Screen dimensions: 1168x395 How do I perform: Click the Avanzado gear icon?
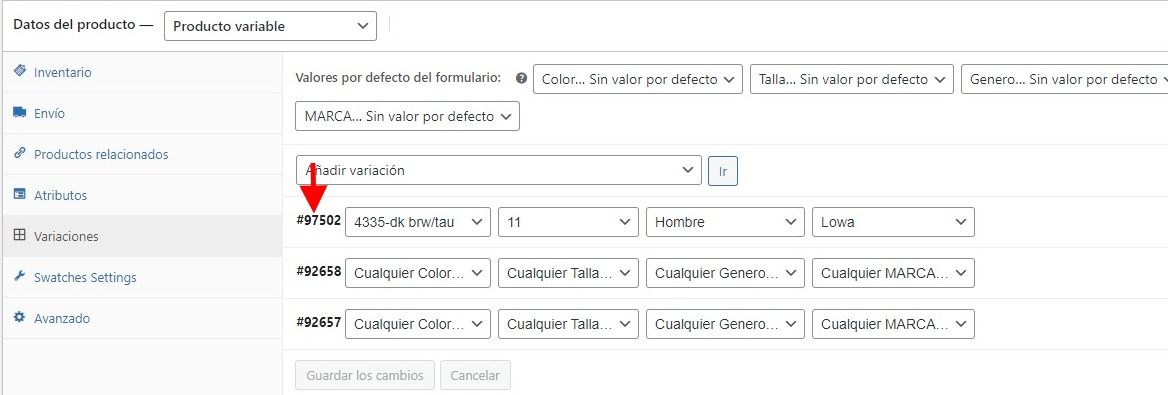coord(20,317)
